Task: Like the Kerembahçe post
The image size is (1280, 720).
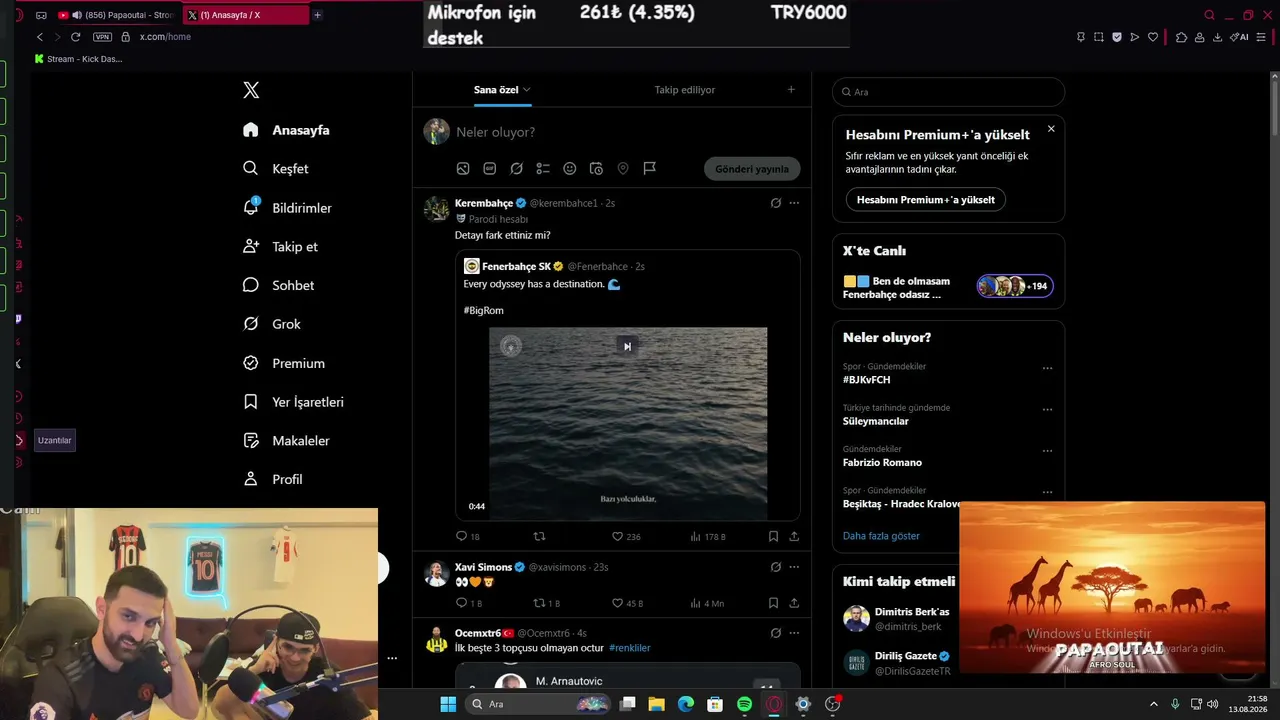Action: (626, 537)
